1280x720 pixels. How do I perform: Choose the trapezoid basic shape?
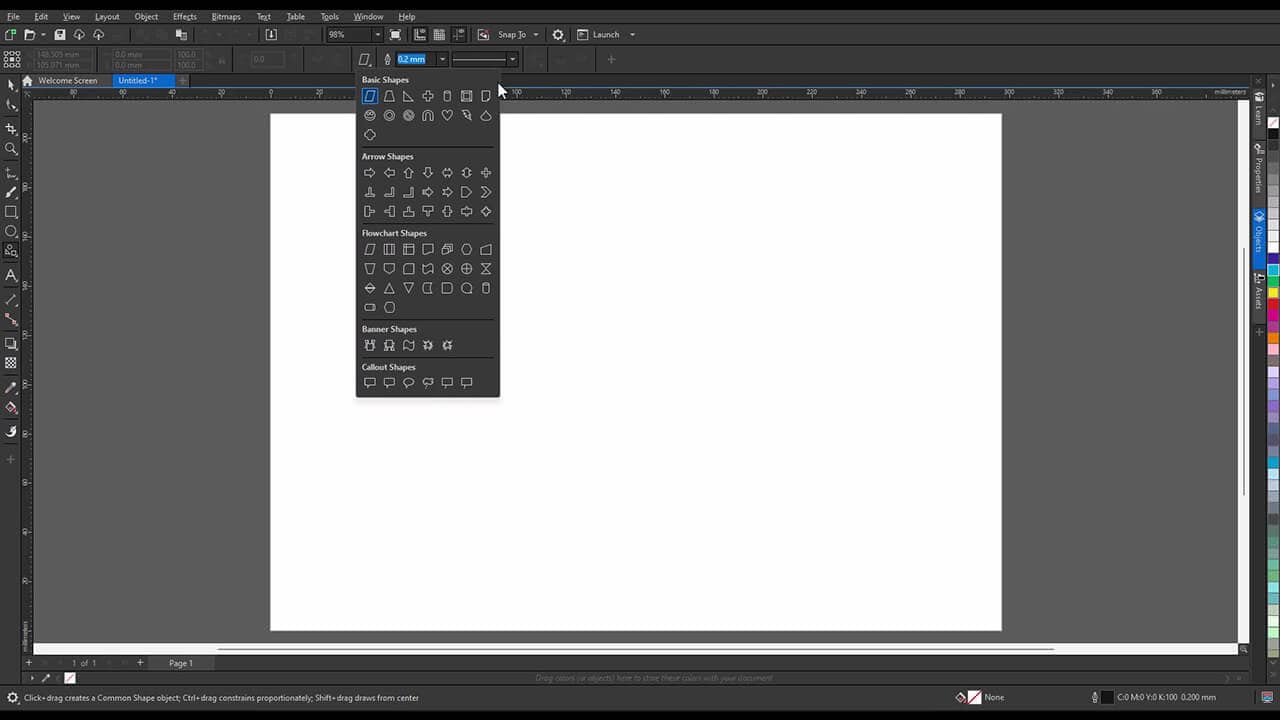389,96
